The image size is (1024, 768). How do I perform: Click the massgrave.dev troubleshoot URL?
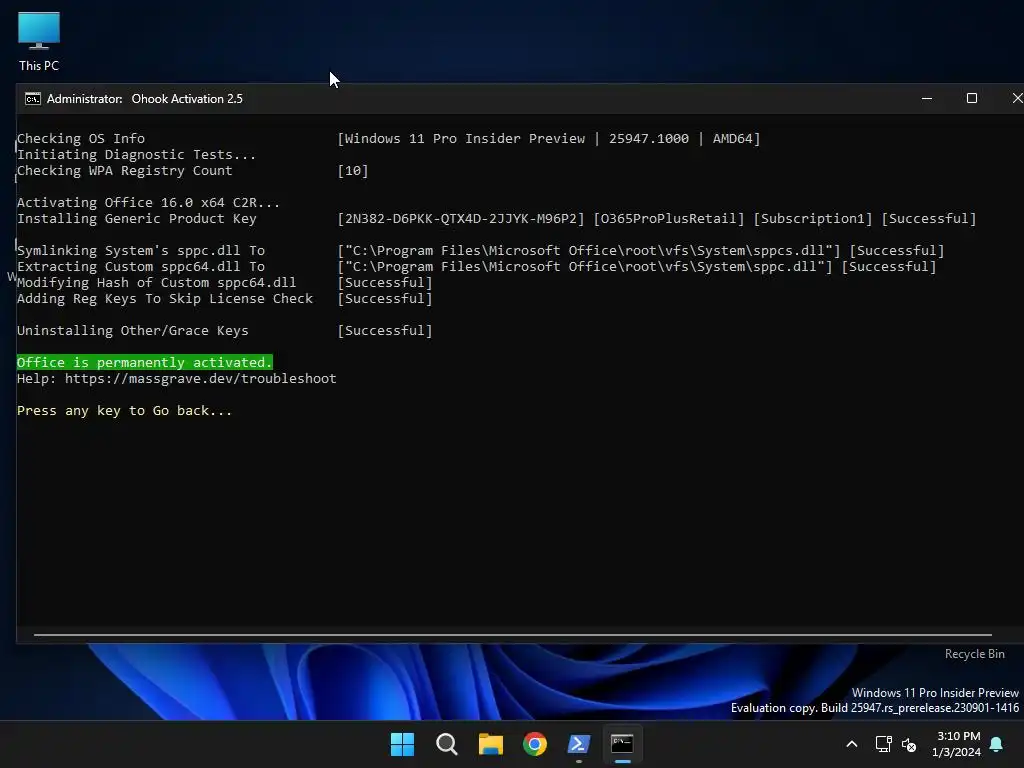200,379
